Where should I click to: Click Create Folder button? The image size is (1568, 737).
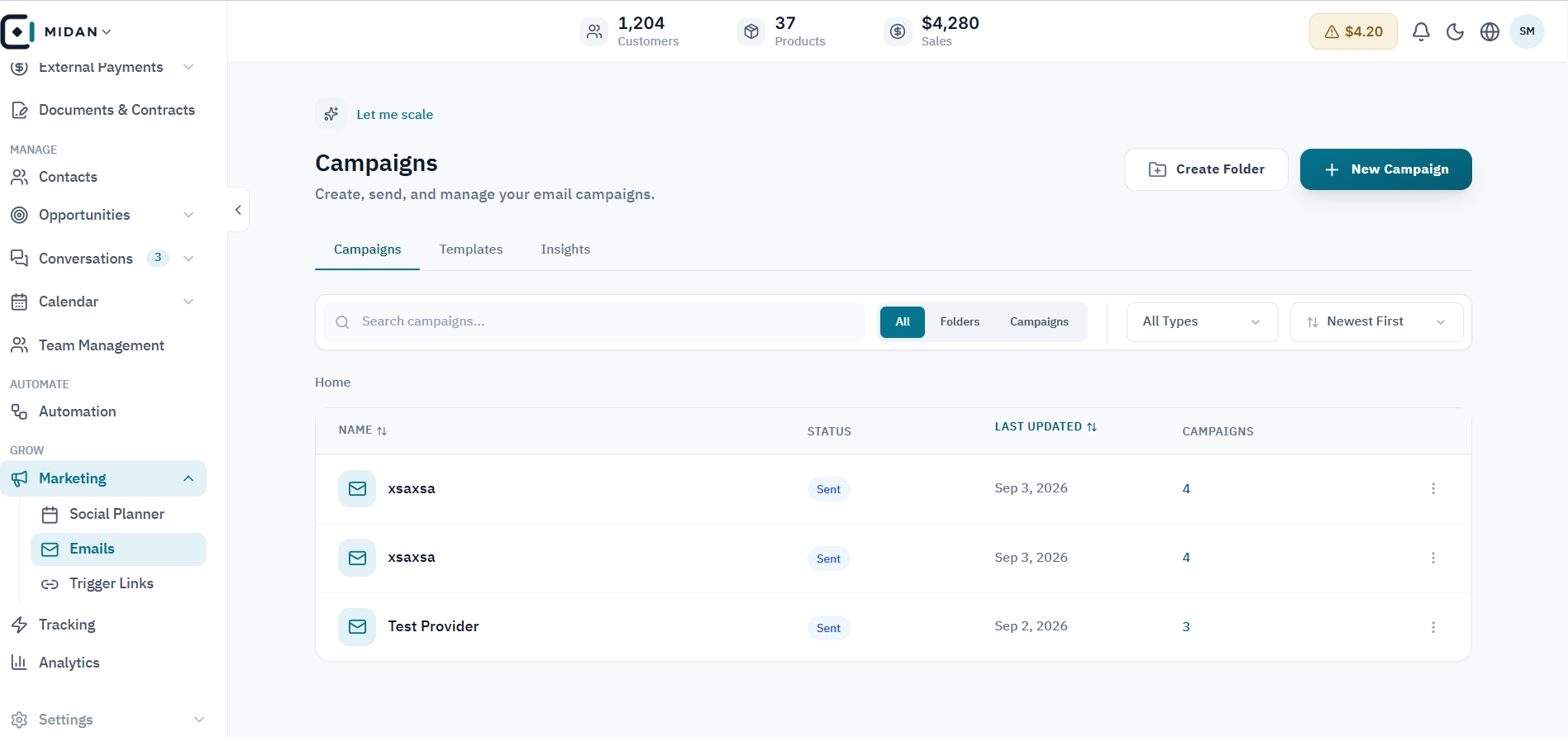point(1206,169)
